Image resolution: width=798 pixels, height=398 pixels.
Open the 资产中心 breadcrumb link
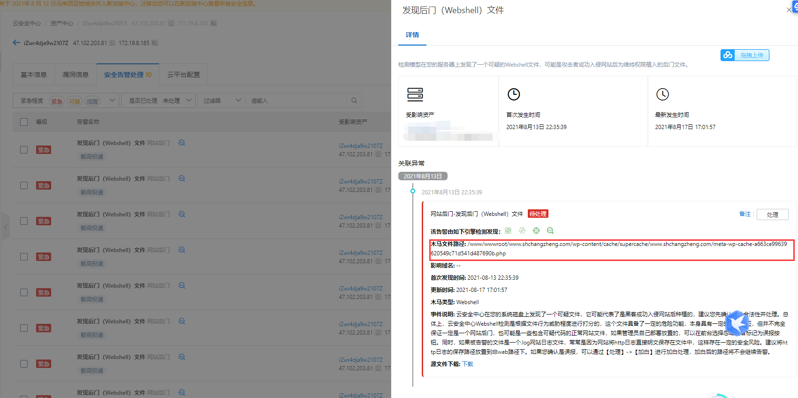click(x=62, y=23)
